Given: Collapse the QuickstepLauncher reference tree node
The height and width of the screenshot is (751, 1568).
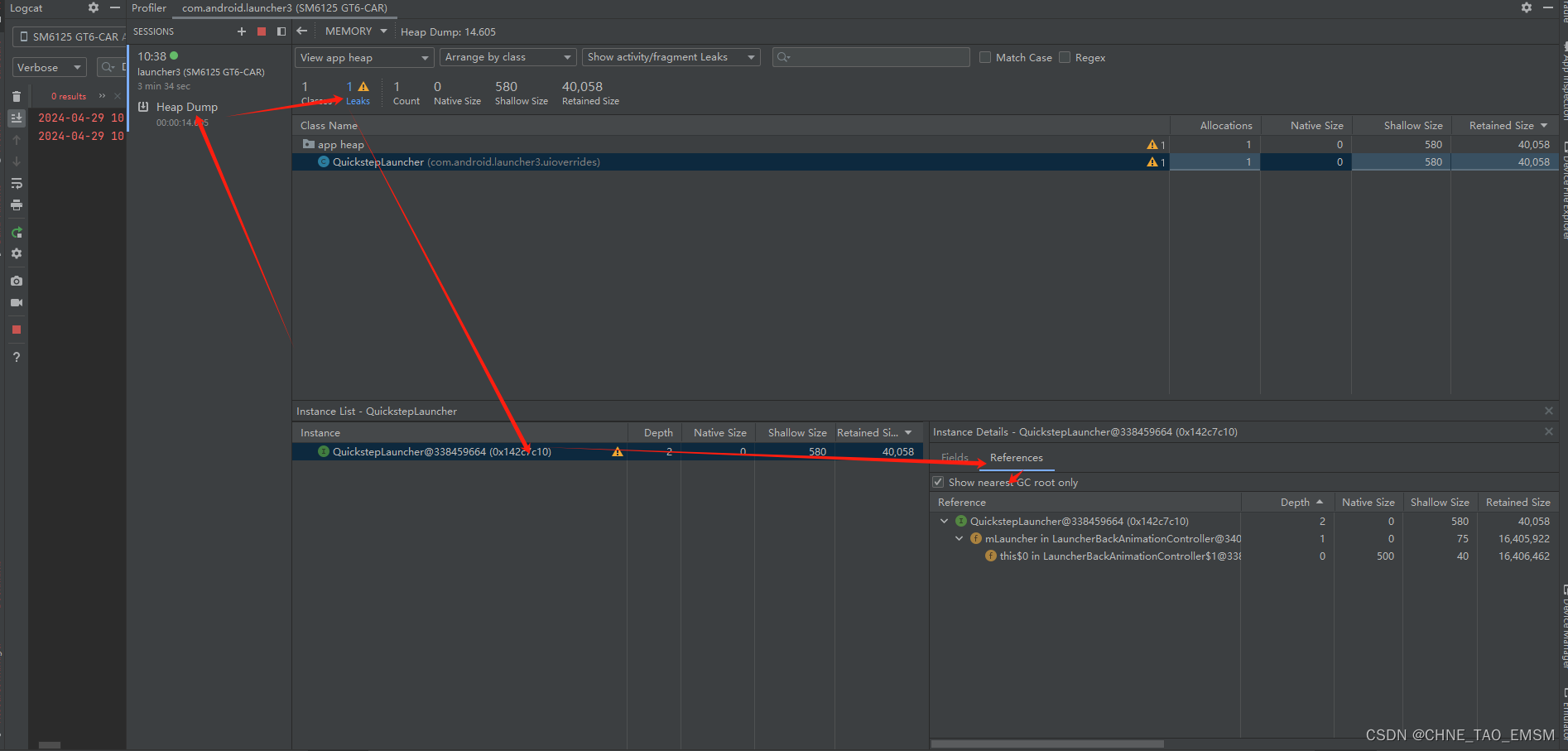Looking at the screenshot, I should click(x=944, y=521).
